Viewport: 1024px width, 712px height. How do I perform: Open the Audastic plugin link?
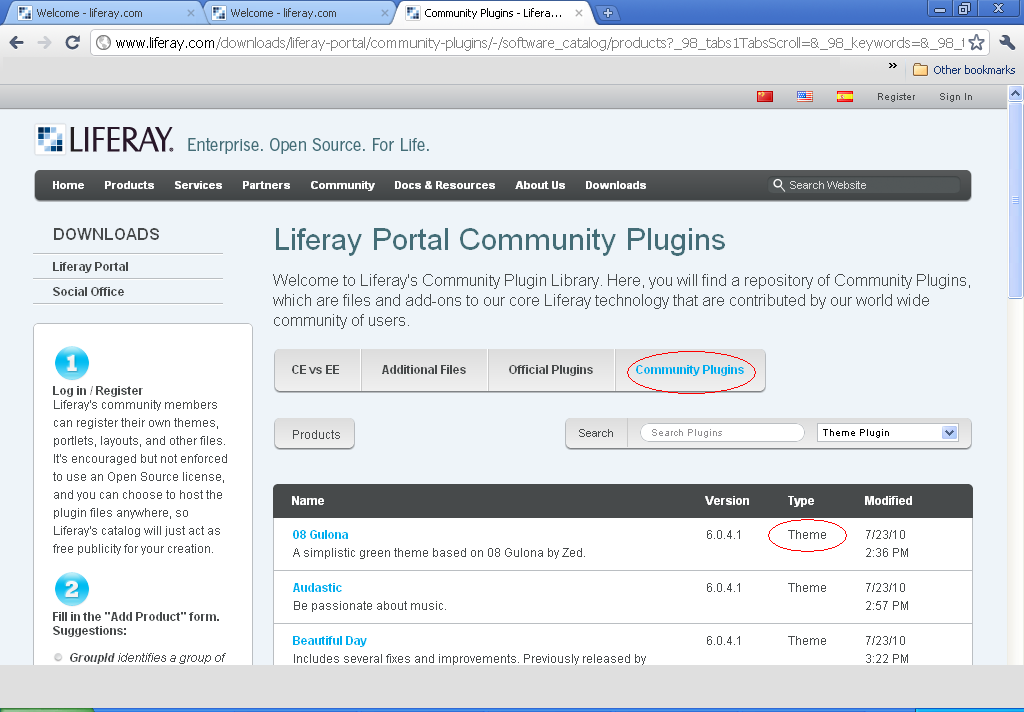(x=317, y=587)
